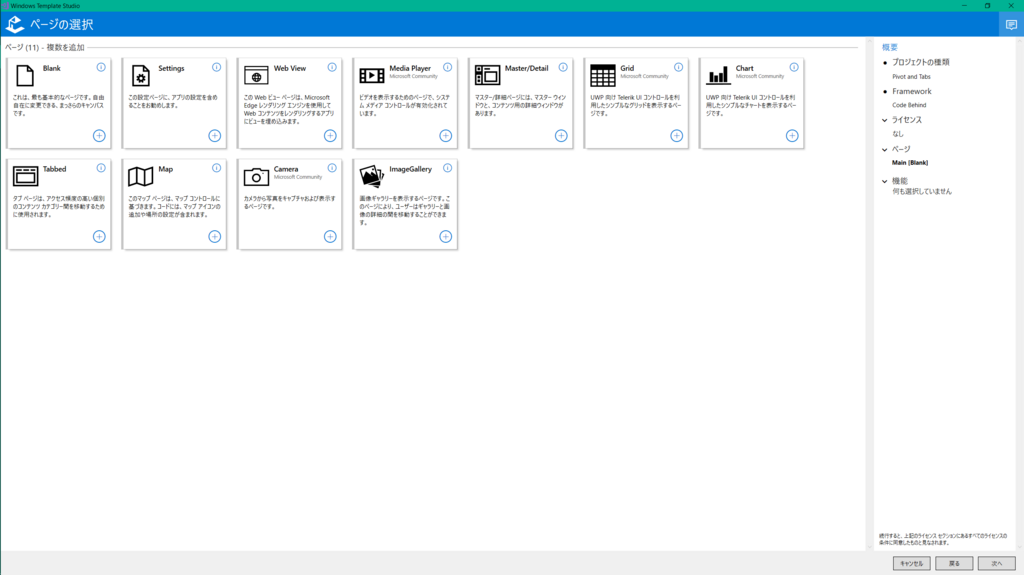Image resolution: width=1024 pixels, height=575 pixels.
Task: Click the Blank page document icon
Action: point(25,75)
